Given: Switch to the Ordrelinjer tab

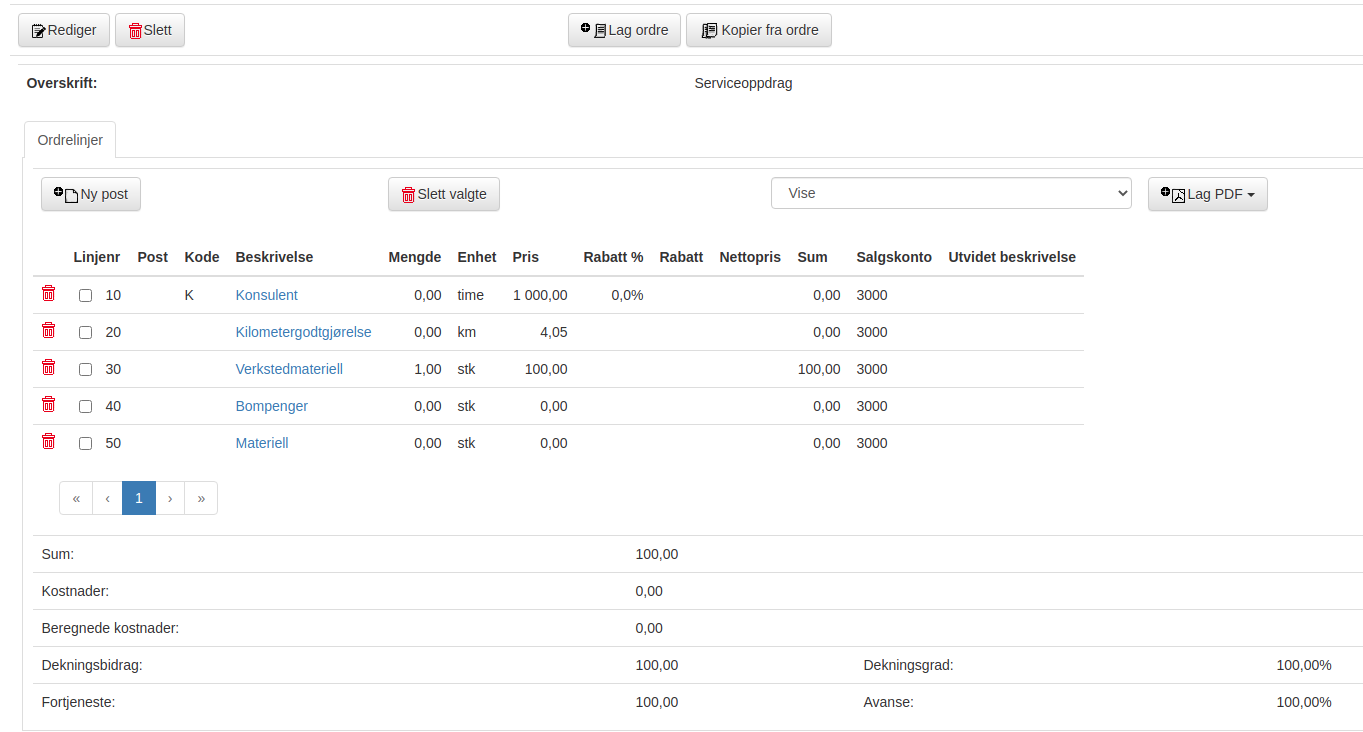Looking at the screenshot, I should point(70,140).
